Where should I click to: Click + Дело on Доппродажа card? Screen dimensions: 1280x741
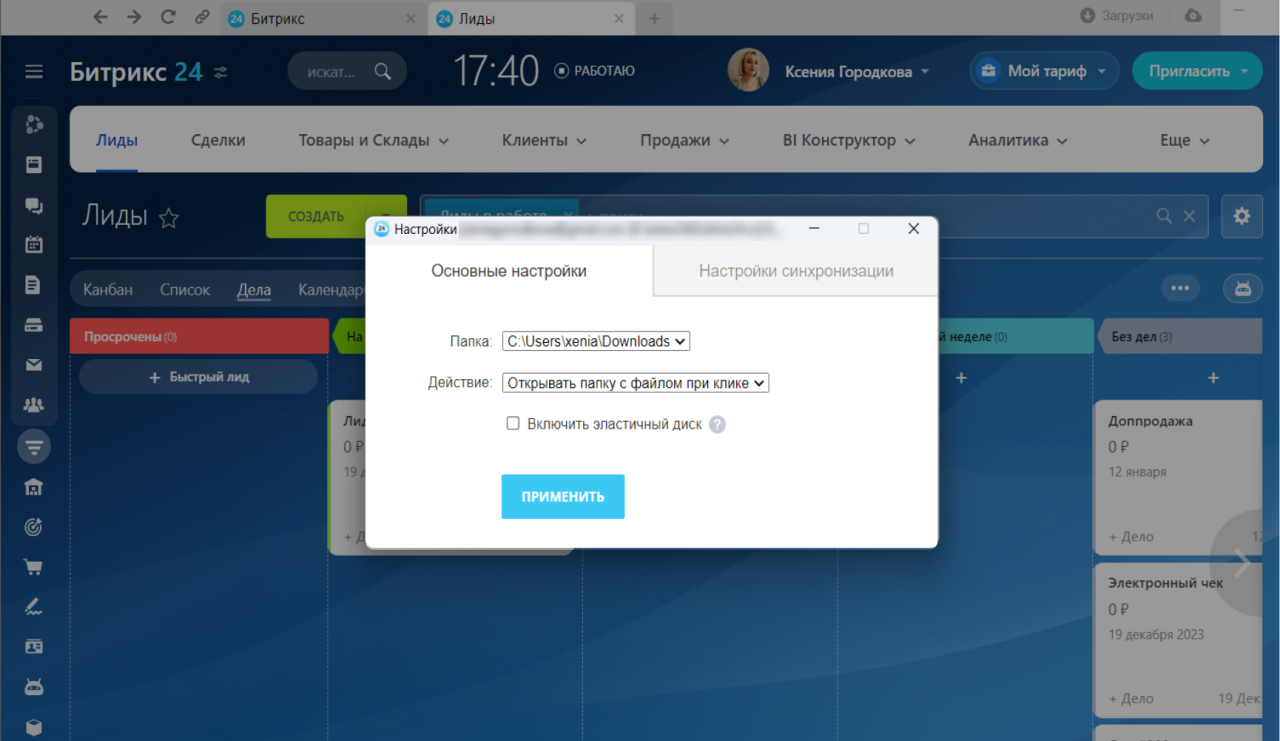pos(1131,537)
